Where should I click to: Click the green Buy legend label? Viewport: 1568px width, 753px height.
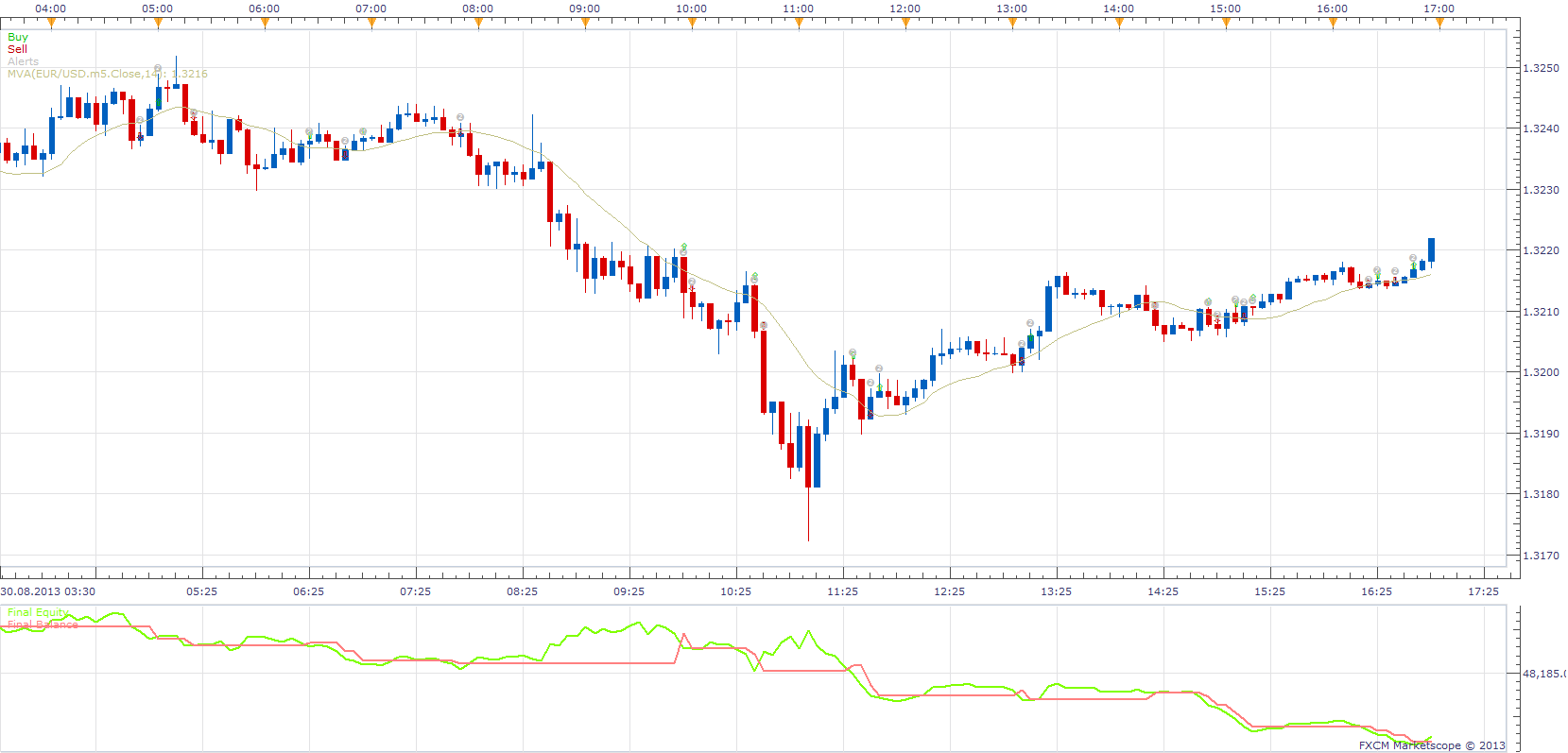click(x=18, y=37)
